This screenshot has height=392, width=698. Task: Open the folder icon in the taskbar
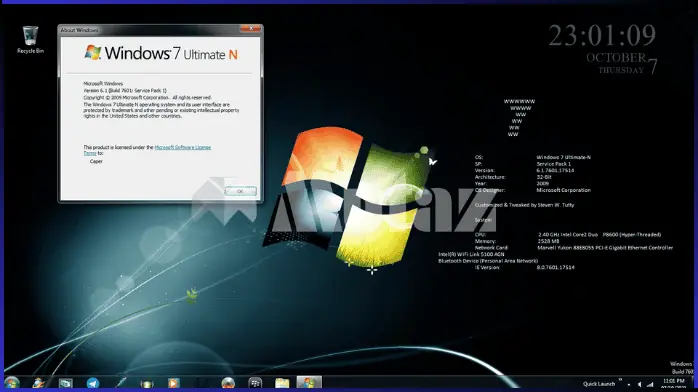pos(282,383)
